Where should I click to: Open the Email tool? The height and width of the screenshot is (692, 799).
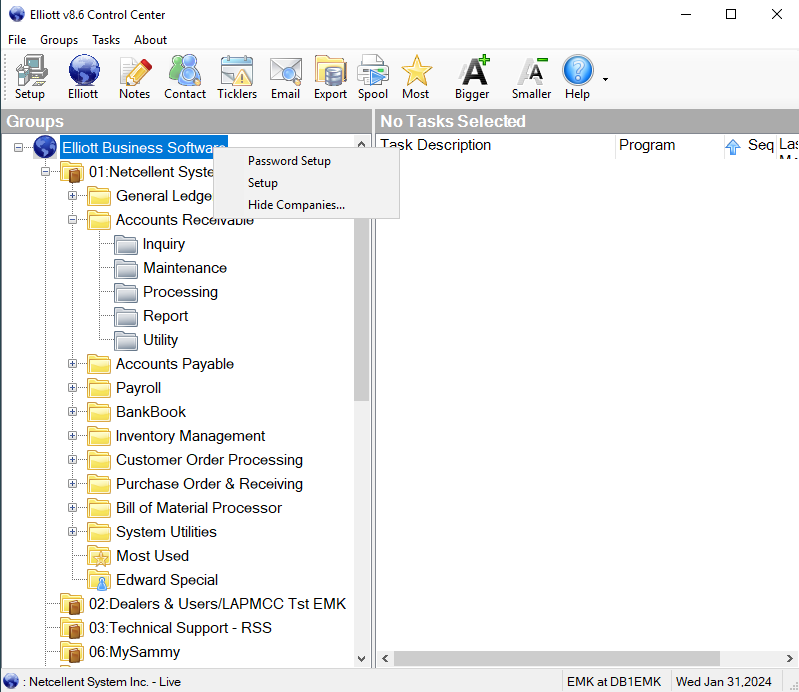click(285, 77)
